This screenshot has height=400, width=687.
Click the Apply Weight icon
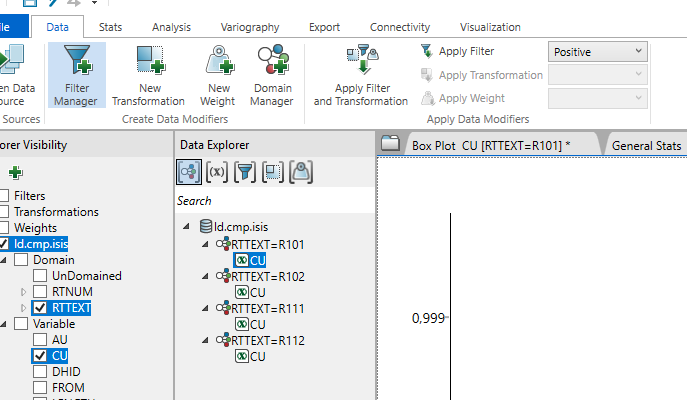[428, 98]
